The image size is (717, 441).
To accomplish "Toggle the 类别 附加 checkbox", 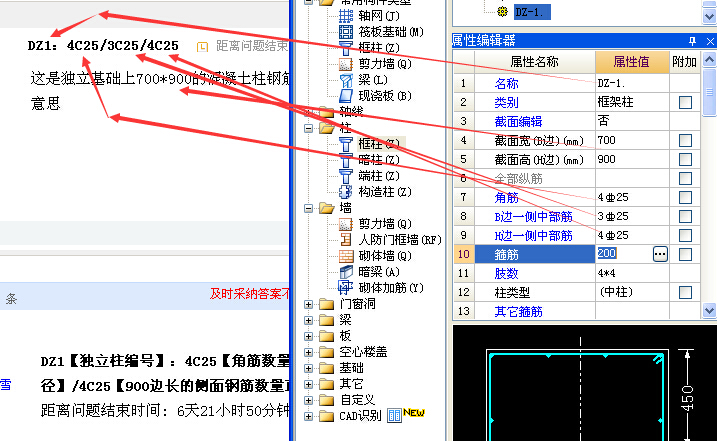I will [685, 102].
